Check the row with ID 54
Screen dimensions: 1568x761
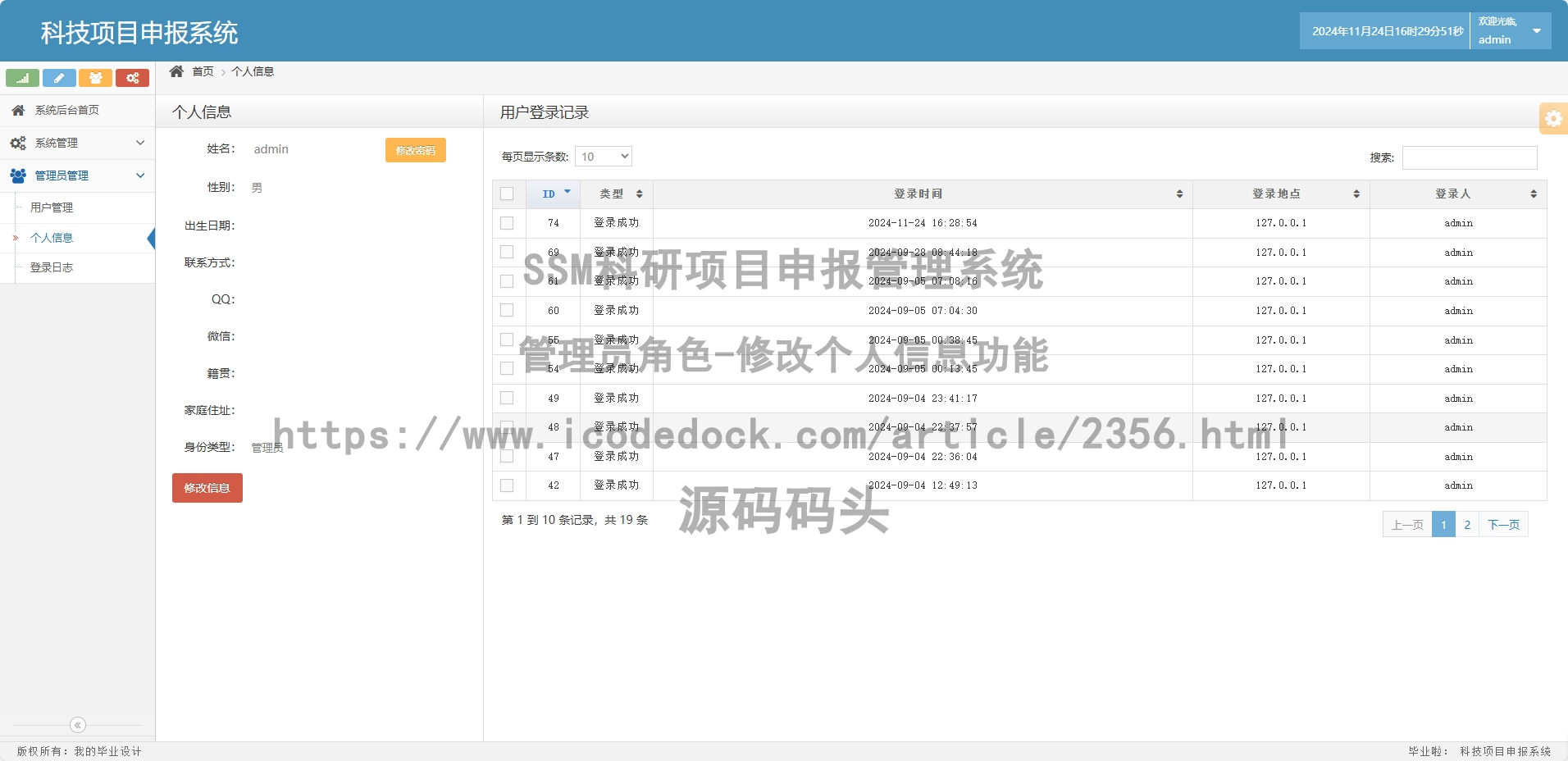[x=507, y=369]
